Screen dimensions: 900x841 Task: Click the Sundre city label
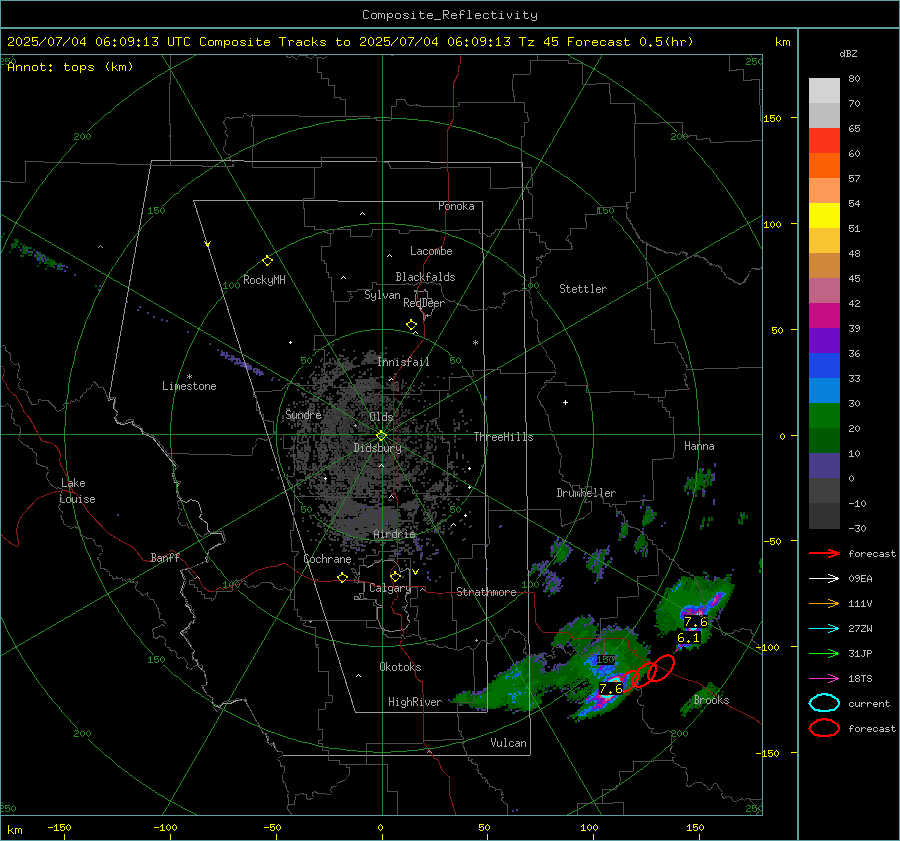tap(303, 414)
